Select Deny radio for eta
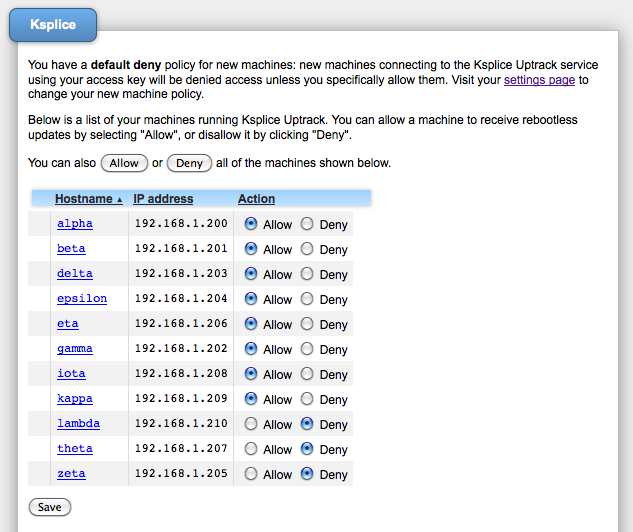The height and width of the screenshot is (532, 633). tap(307, 324)
